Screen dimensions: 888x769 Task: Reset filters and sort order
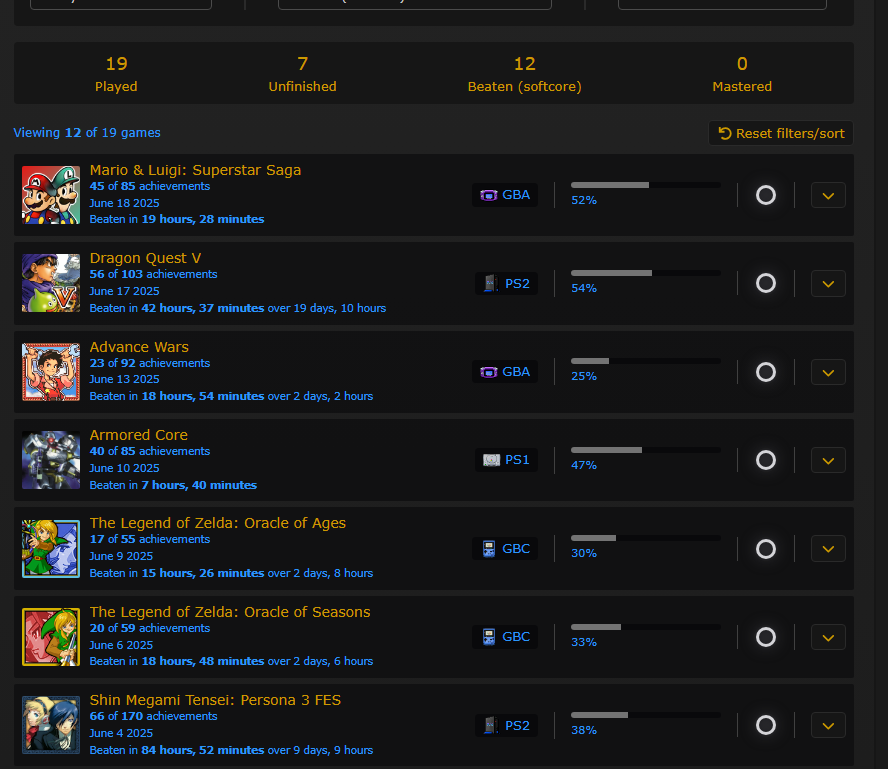781,133
